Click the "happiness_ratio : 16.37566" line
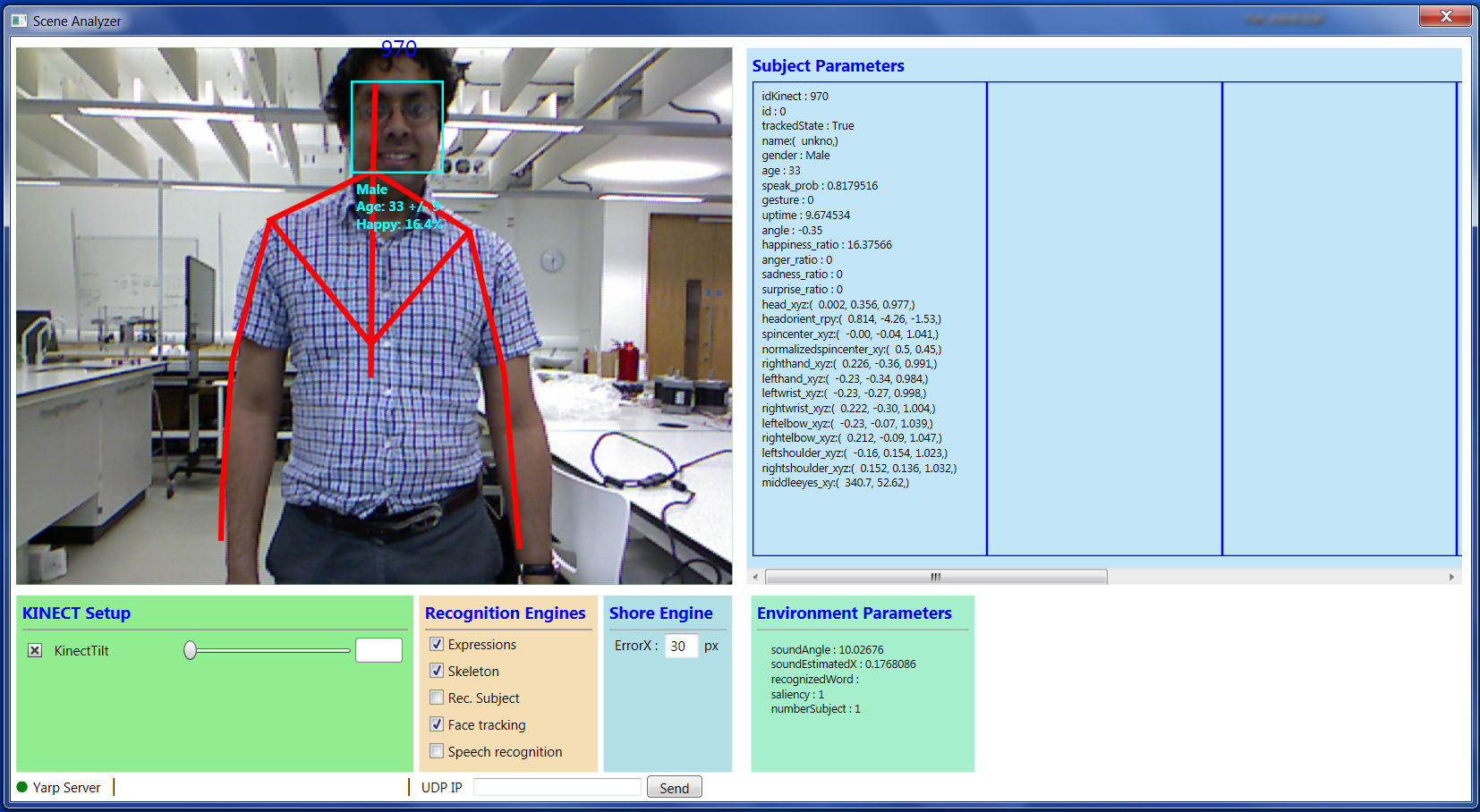Screen dimensions: 1480x812 coord(827,245)
